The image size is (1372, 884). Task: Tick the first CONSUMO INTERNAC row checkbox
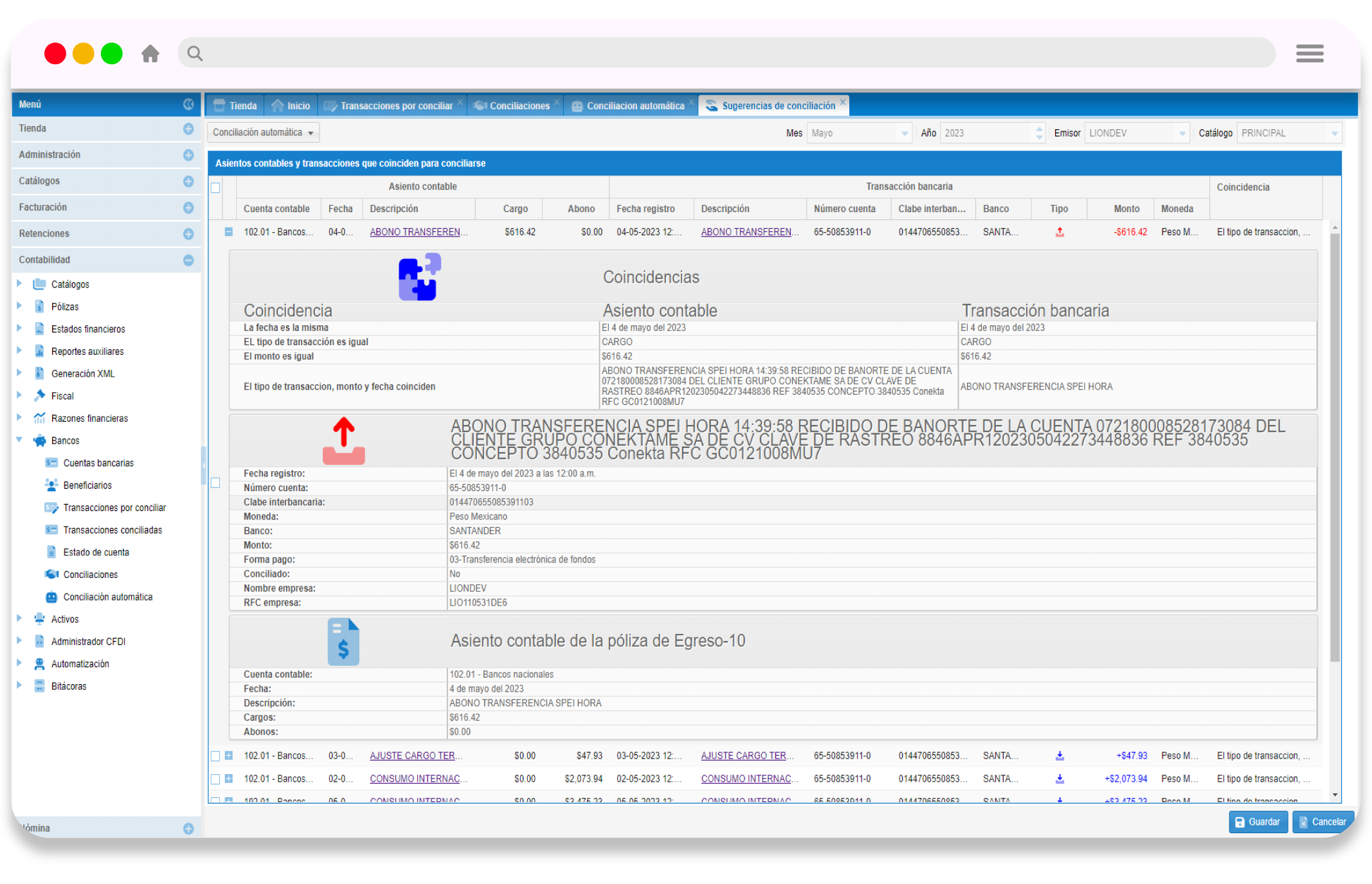point(215,779)
